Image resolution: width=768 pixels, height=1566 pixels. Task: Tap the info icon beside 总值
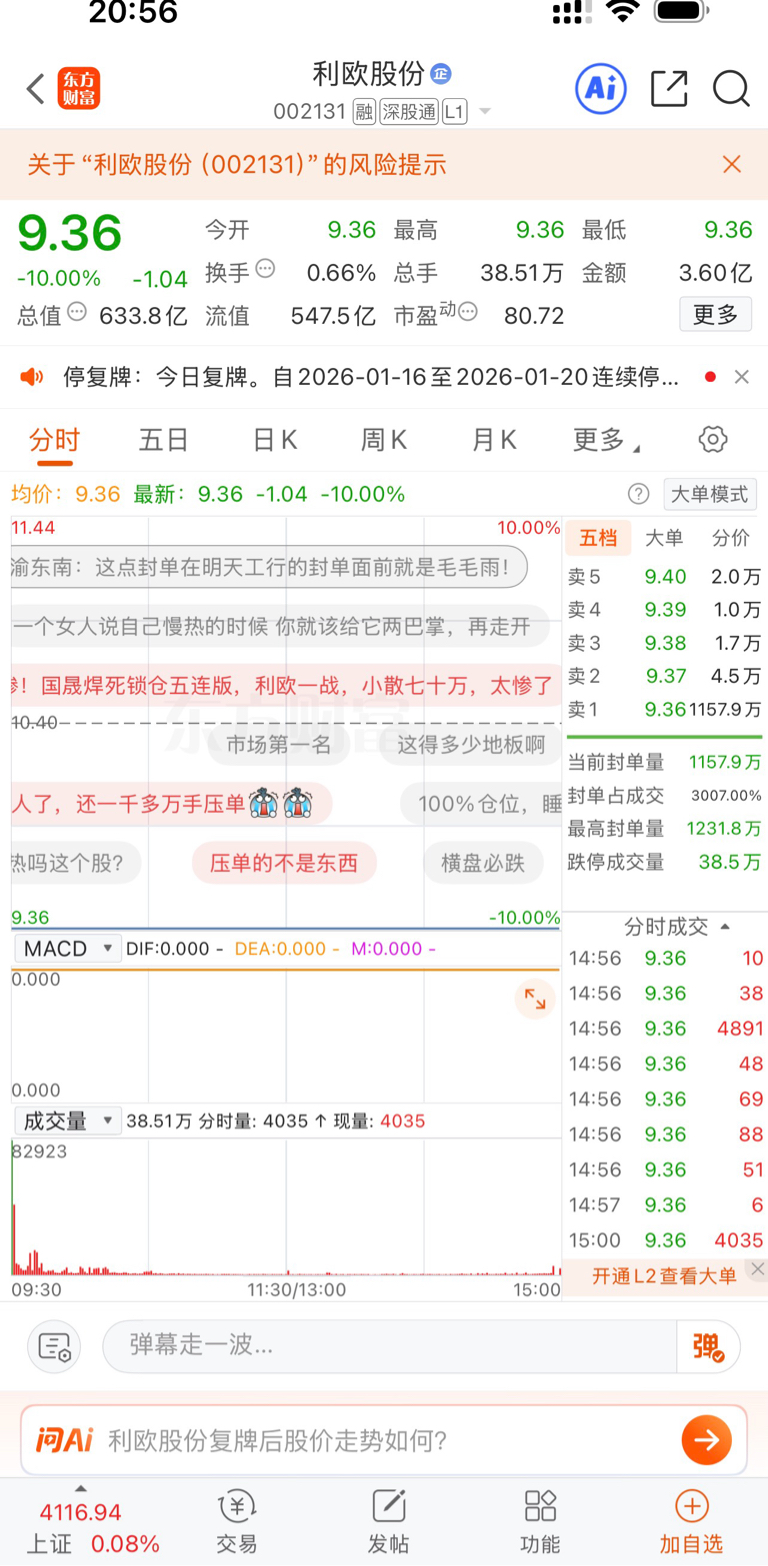pos(77,311)
